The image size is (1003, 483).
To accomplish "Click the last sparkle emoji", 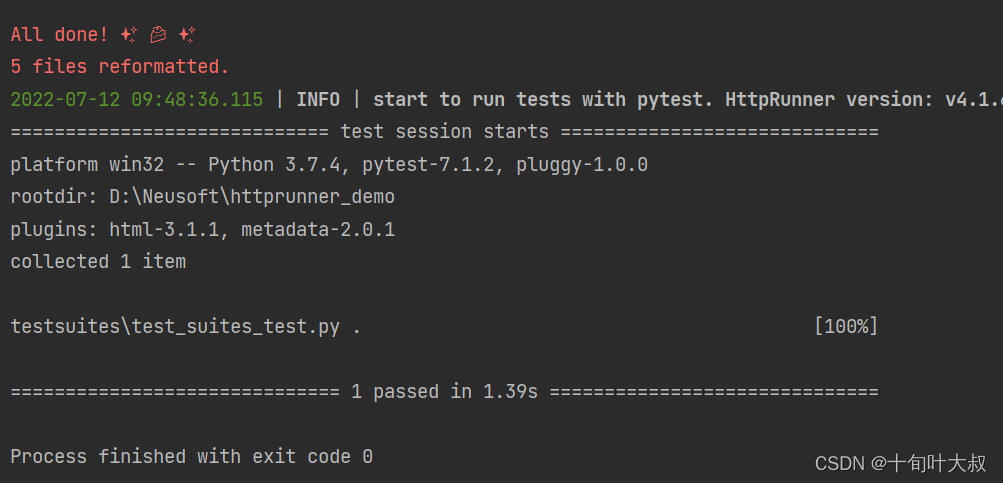I will pos(187,35).
